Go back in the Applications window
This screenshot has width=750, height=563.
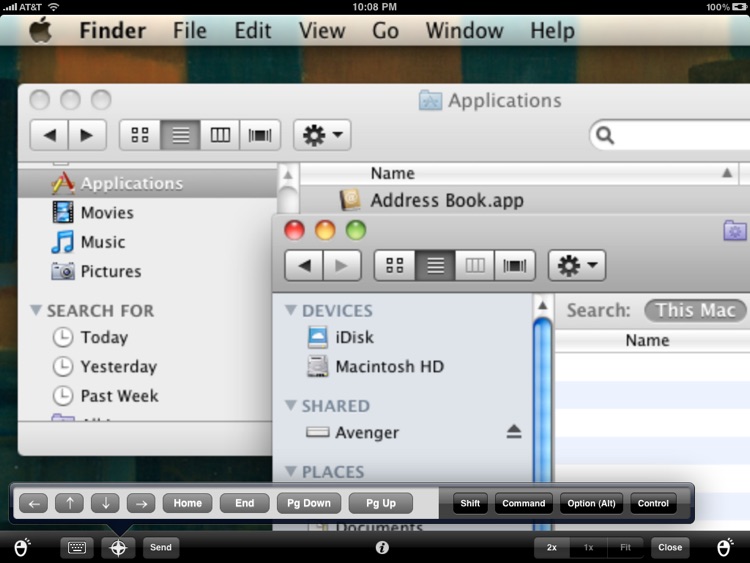pos(49,135)
